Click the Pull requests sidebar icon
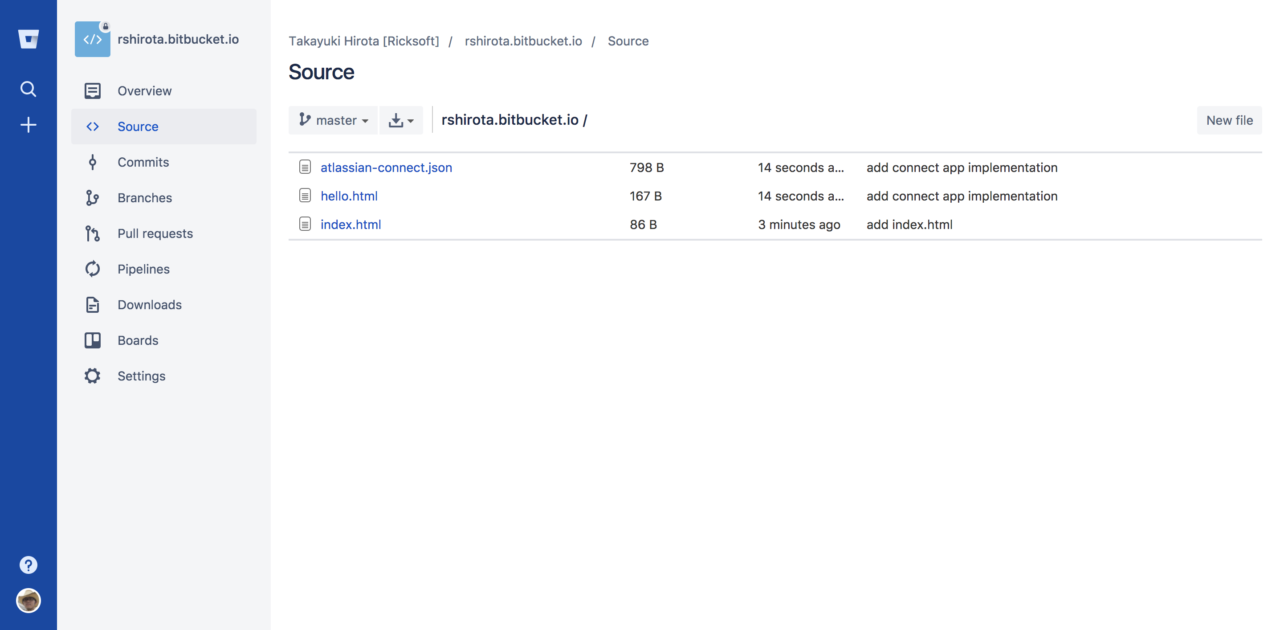Viewport: 1280px width, 630px height. click(93, 234)
